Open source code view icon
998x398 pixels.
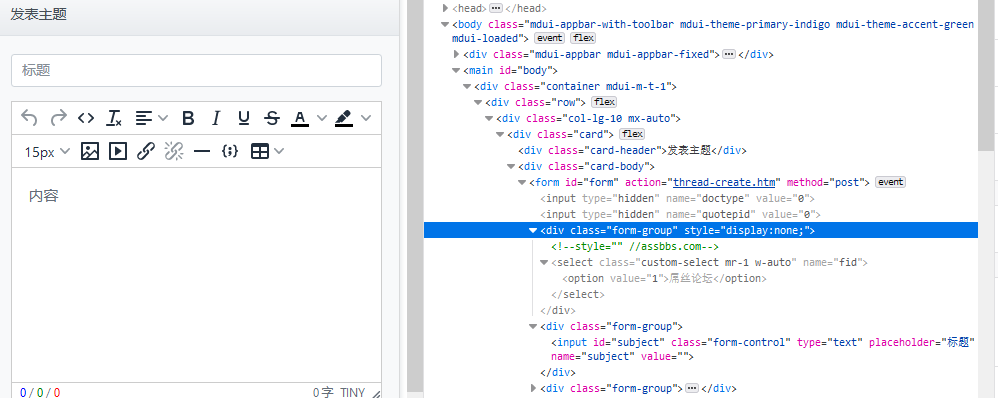(x=86, y=118)
